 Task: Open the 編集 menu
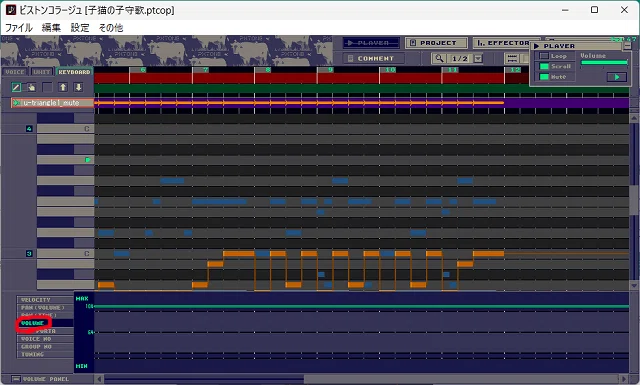pyautogui.click(x=51, y=28)
